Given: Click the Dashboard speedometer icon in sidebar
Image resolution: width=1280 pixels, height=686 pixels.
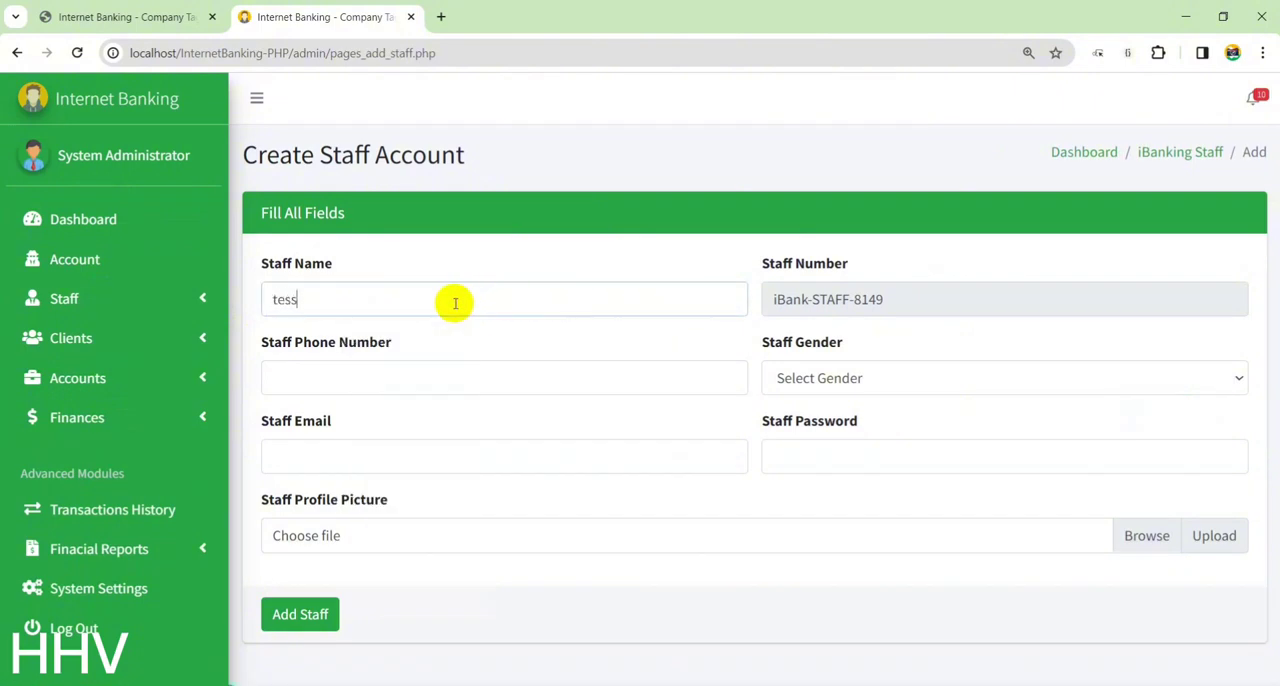Looking at the screenshot, I should point(32,219).
